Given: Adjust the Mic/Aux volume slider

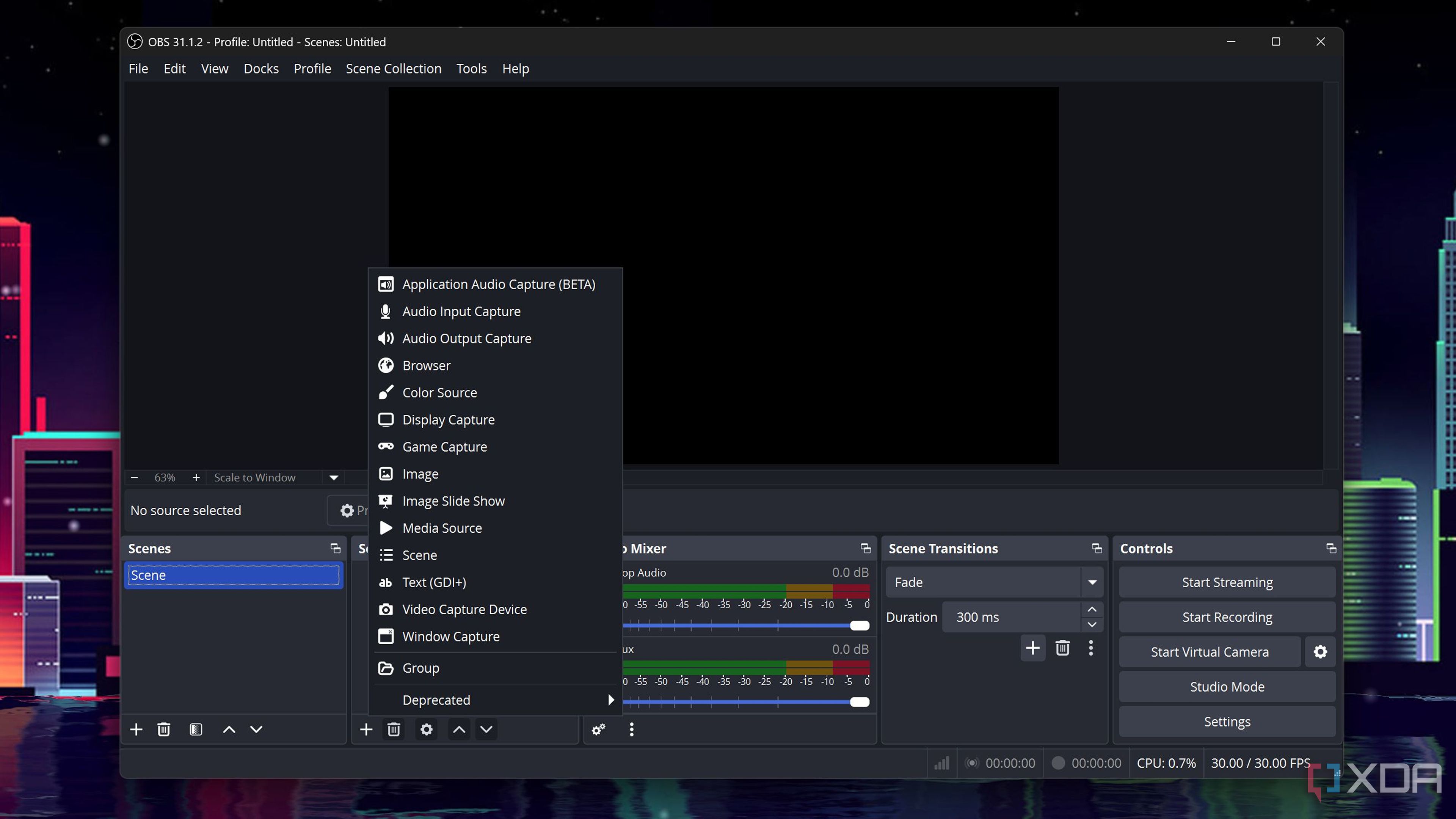Looking at the screenshot, I should click(860, 702).
